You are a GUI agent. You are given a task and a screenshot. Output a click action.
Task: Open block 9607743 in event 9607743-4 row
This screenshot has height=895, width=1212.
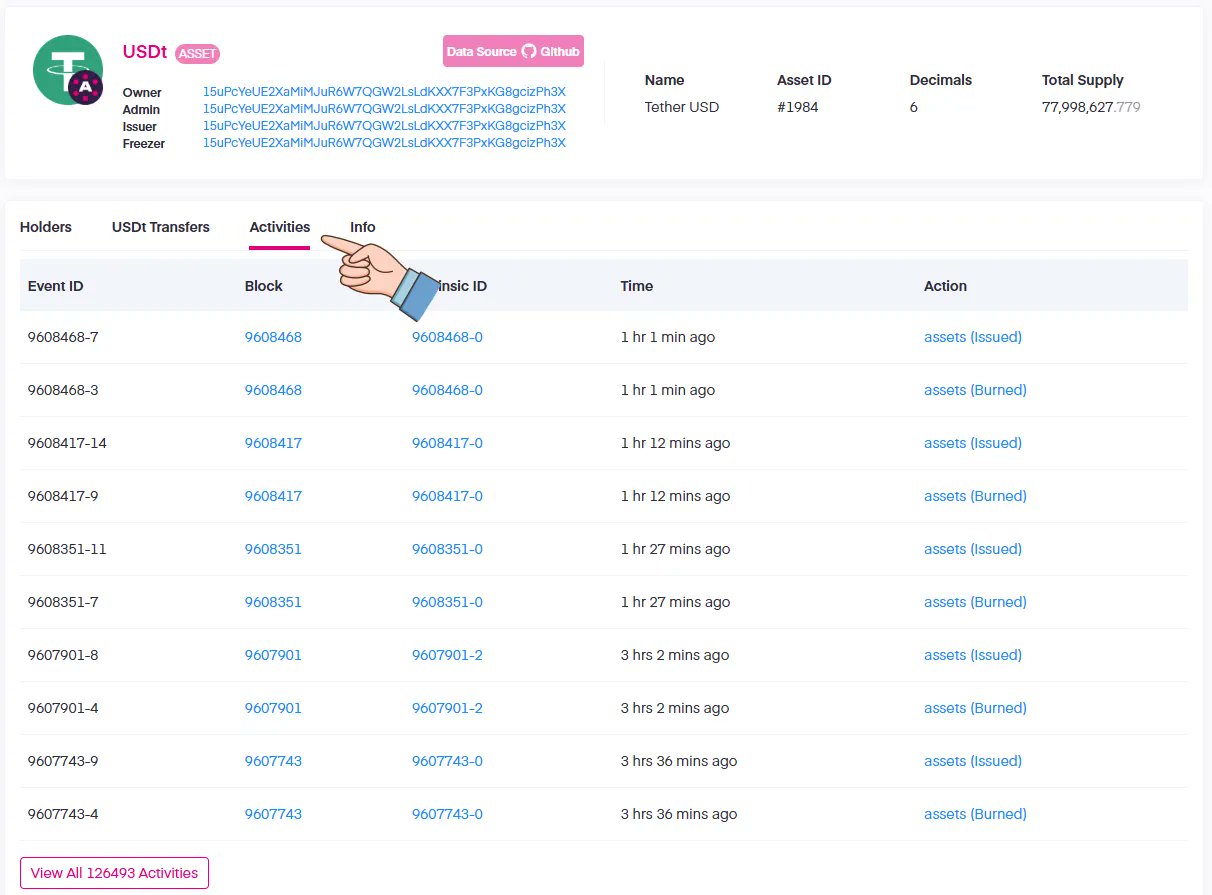click(x=273, y=814)
